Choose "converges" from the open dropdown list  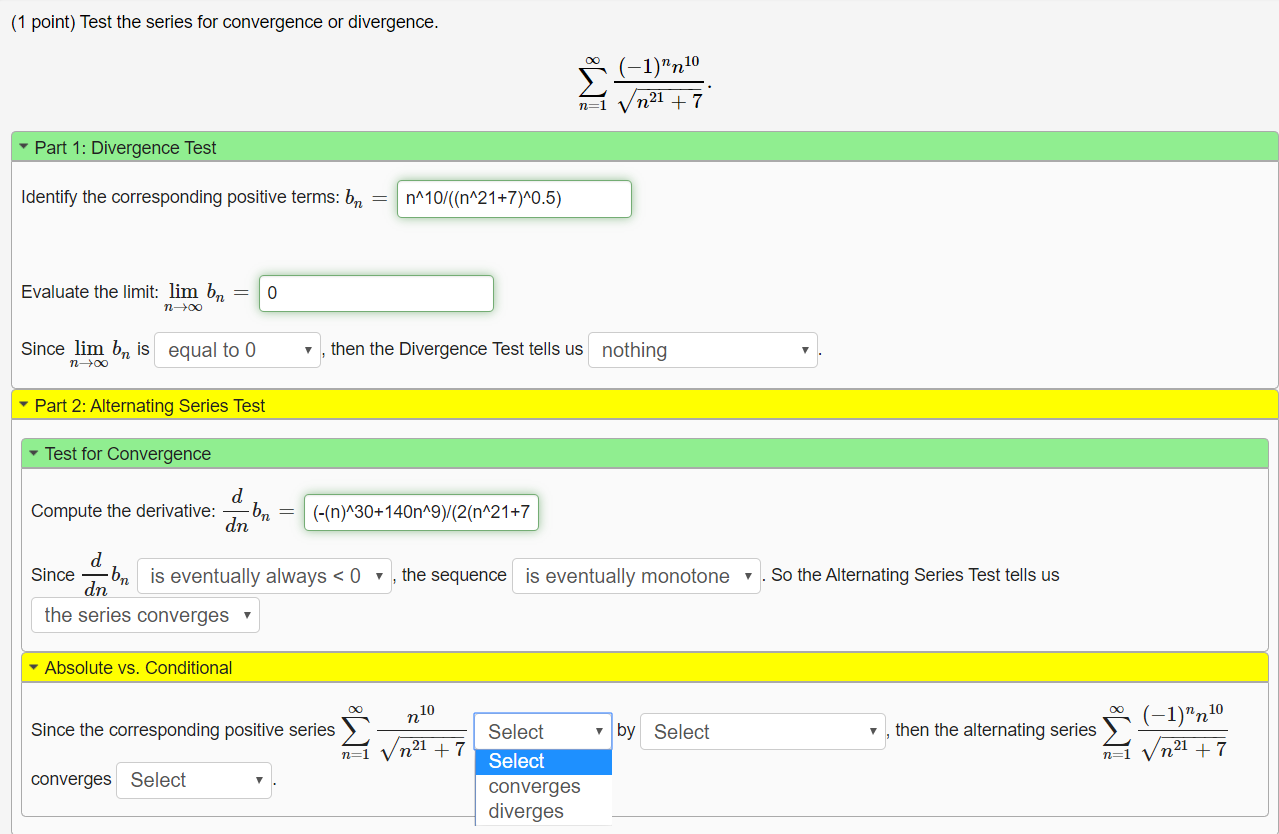coord(534,786)
